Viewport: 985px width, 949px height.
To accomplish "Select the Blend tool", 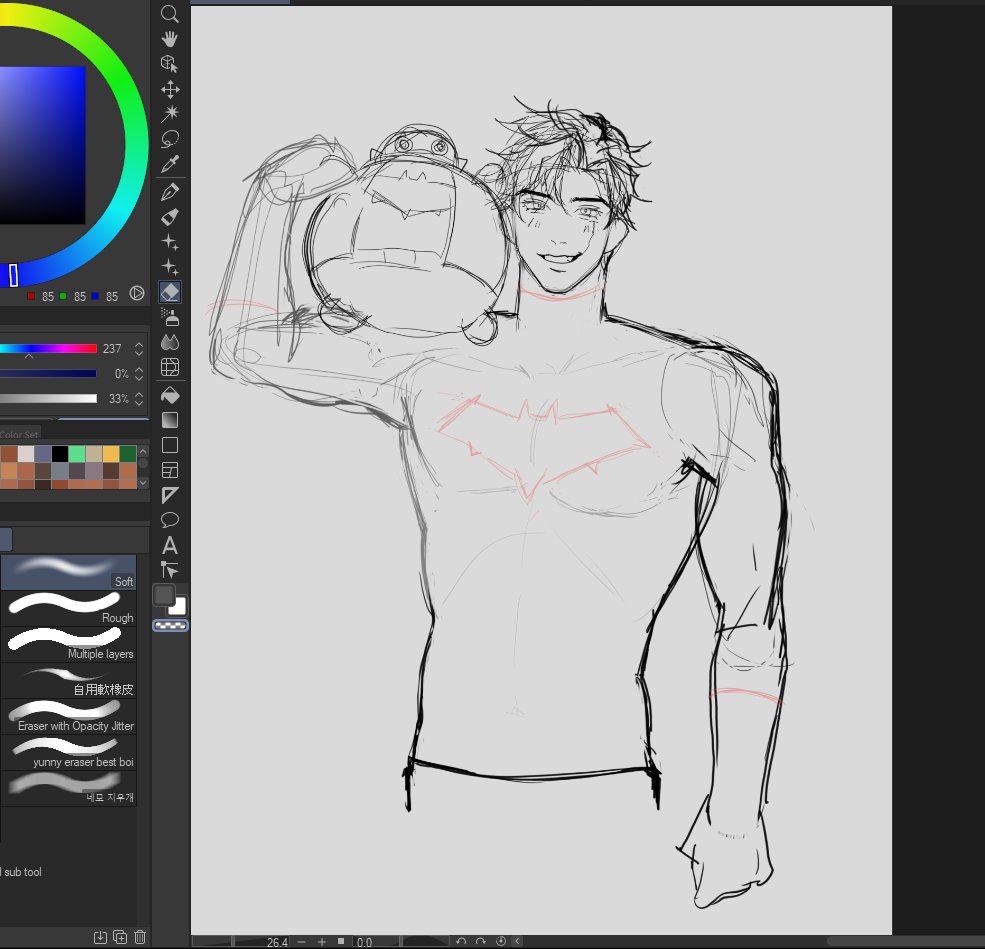I will tap(170, 342).
